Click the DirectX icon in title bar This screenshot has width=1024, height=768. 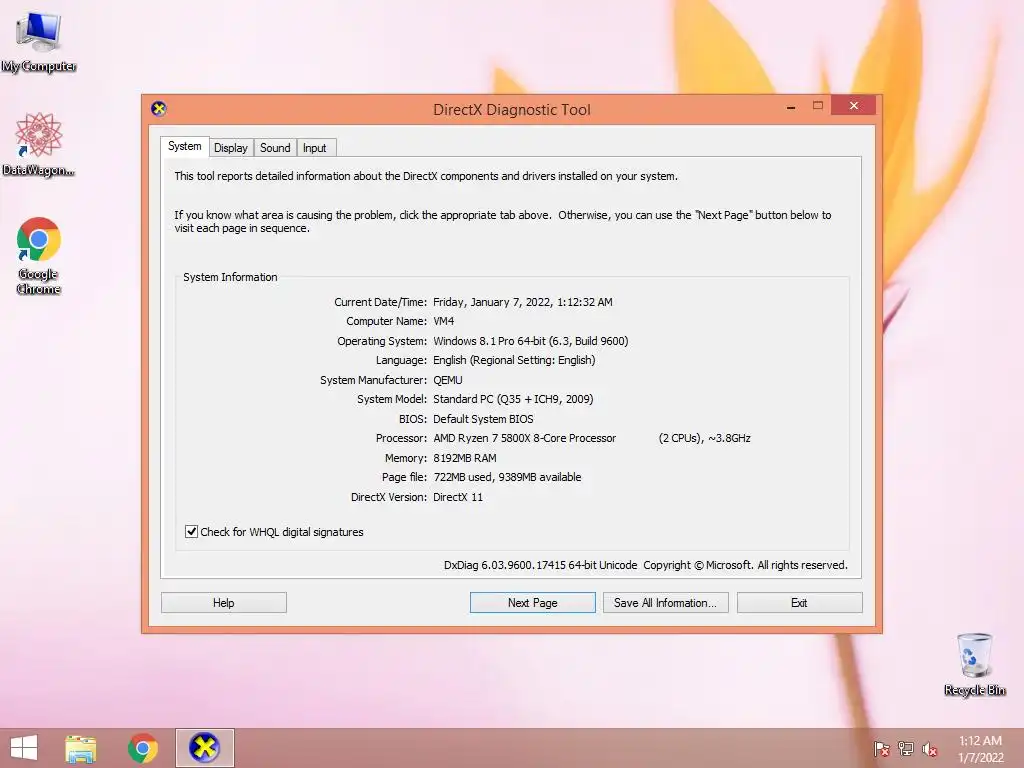159,108
